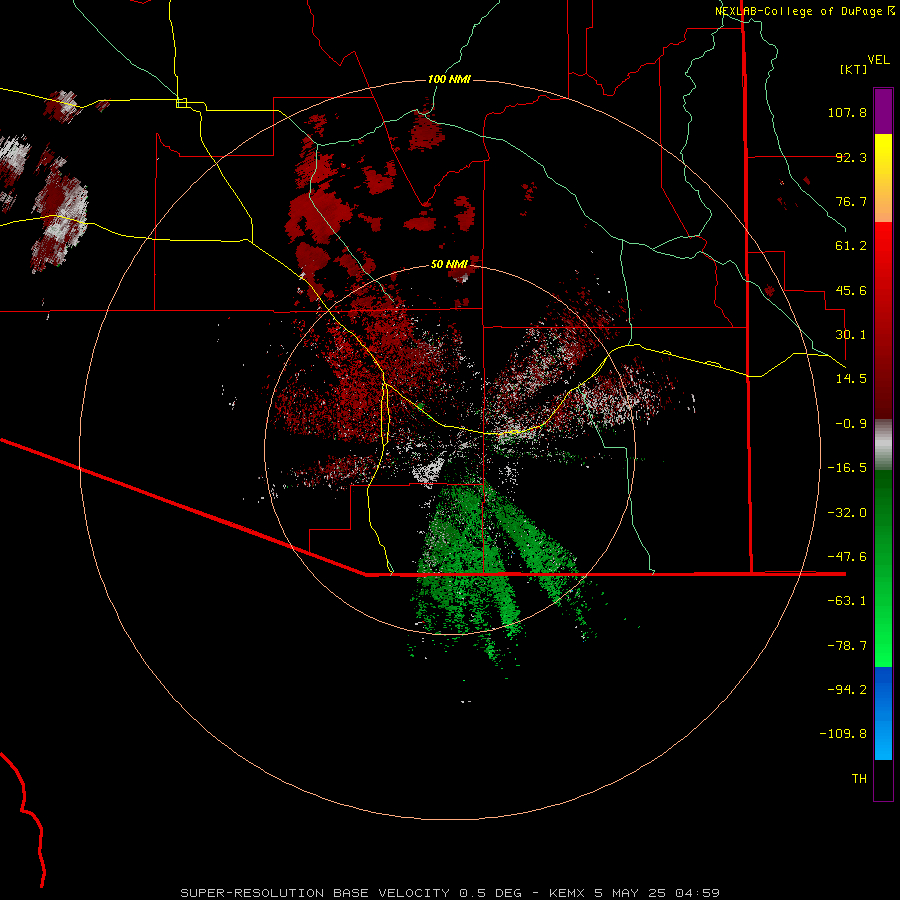
Task: Click the -109.8 velocity scale value
Action: 843,734
